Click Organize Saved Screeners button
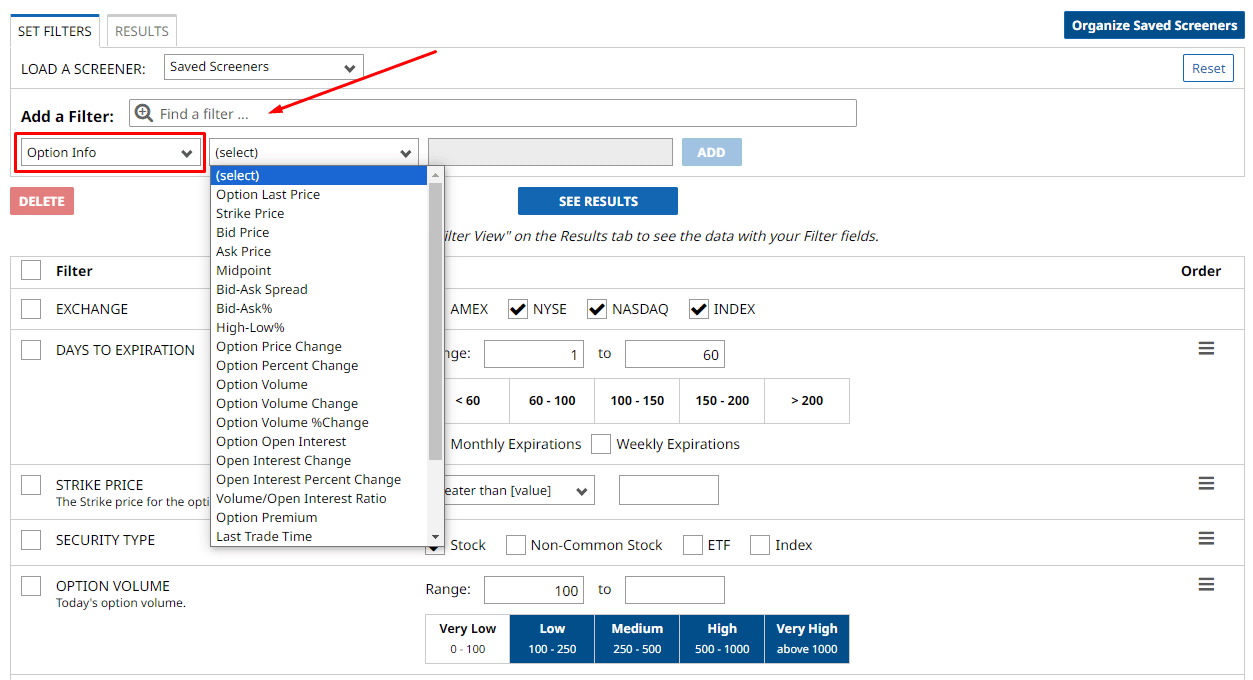Screen dimensions: 1253x680 [1154, 26]
